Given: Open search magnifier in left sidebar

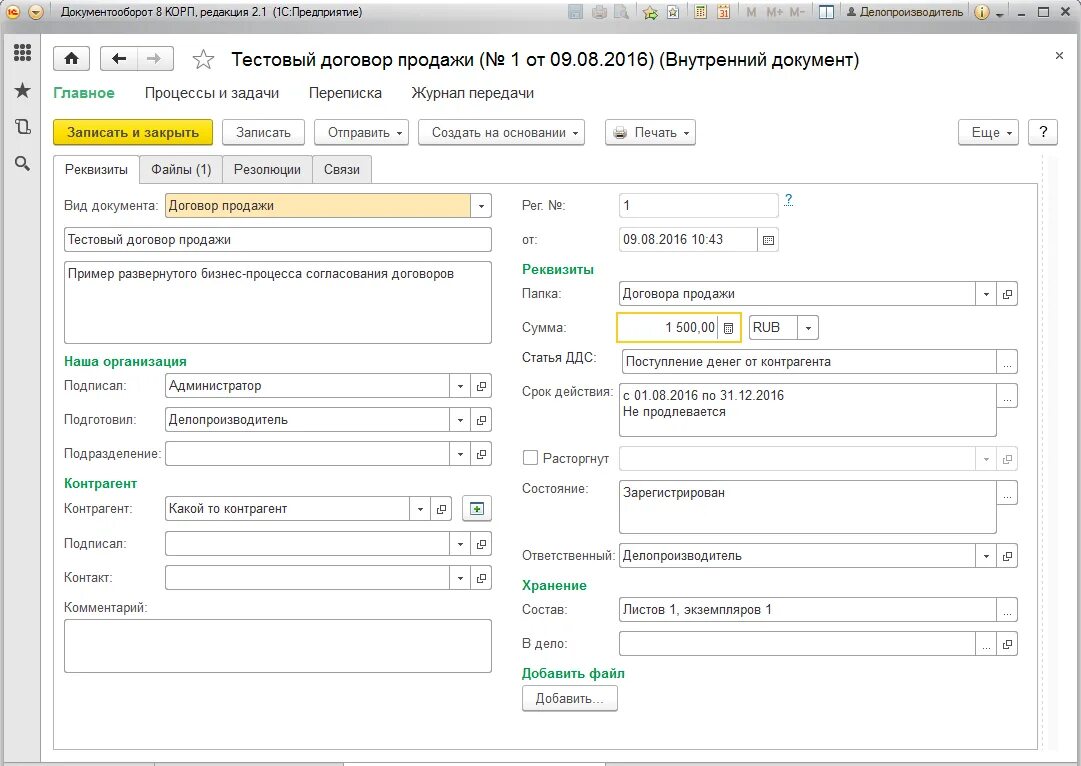Looking at the screenshot, I should 22,163.
